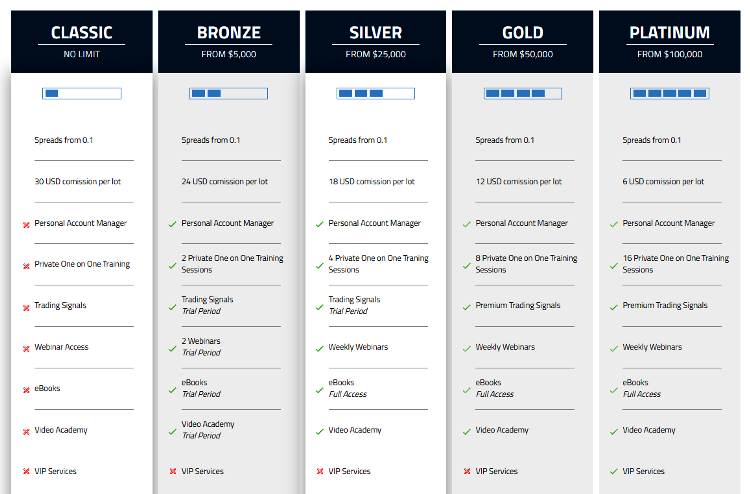
Task: Select the CLASSIC plan header
Action: [82, 42]
